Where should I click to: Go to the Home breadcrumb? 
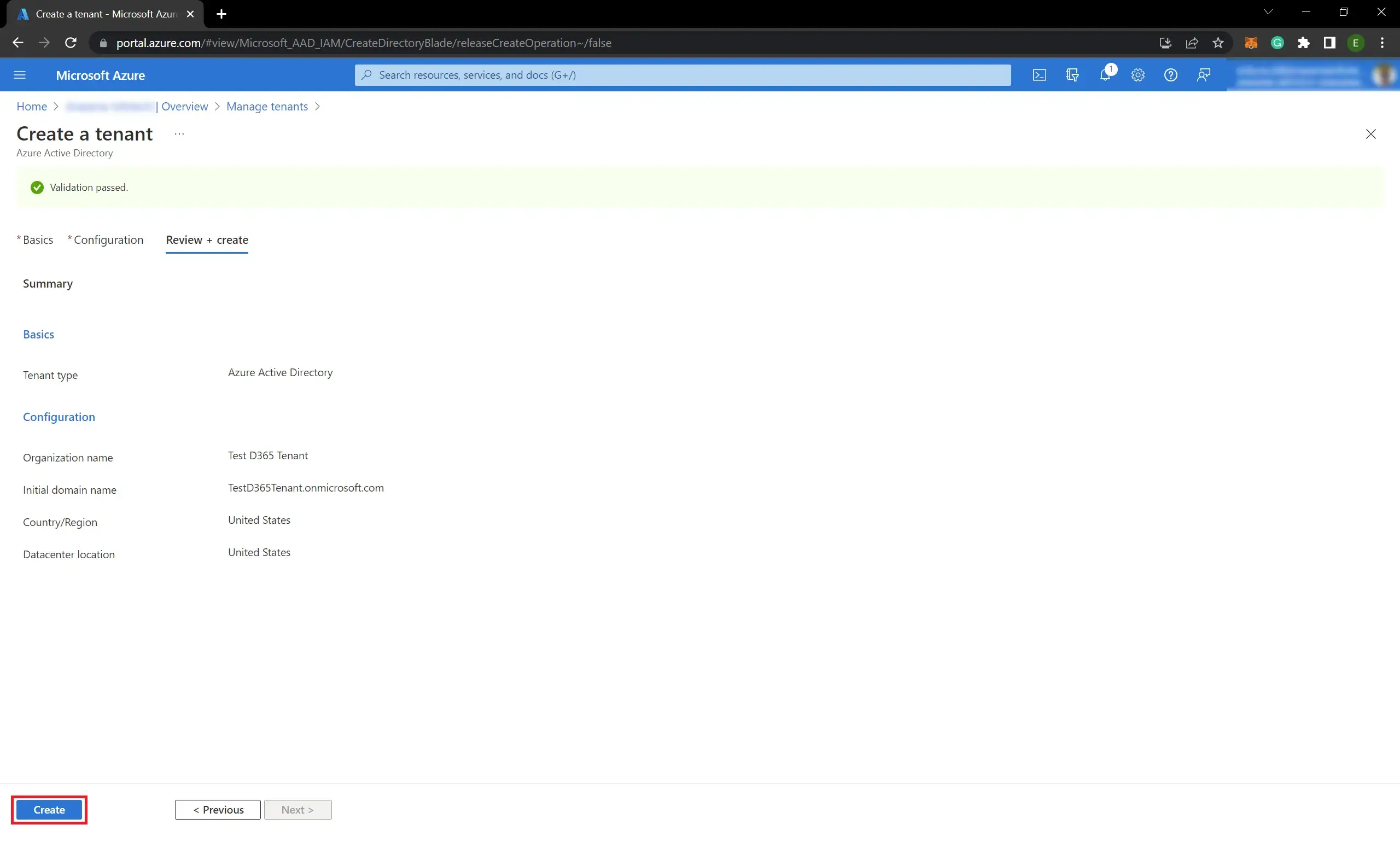tap(32, 107)
